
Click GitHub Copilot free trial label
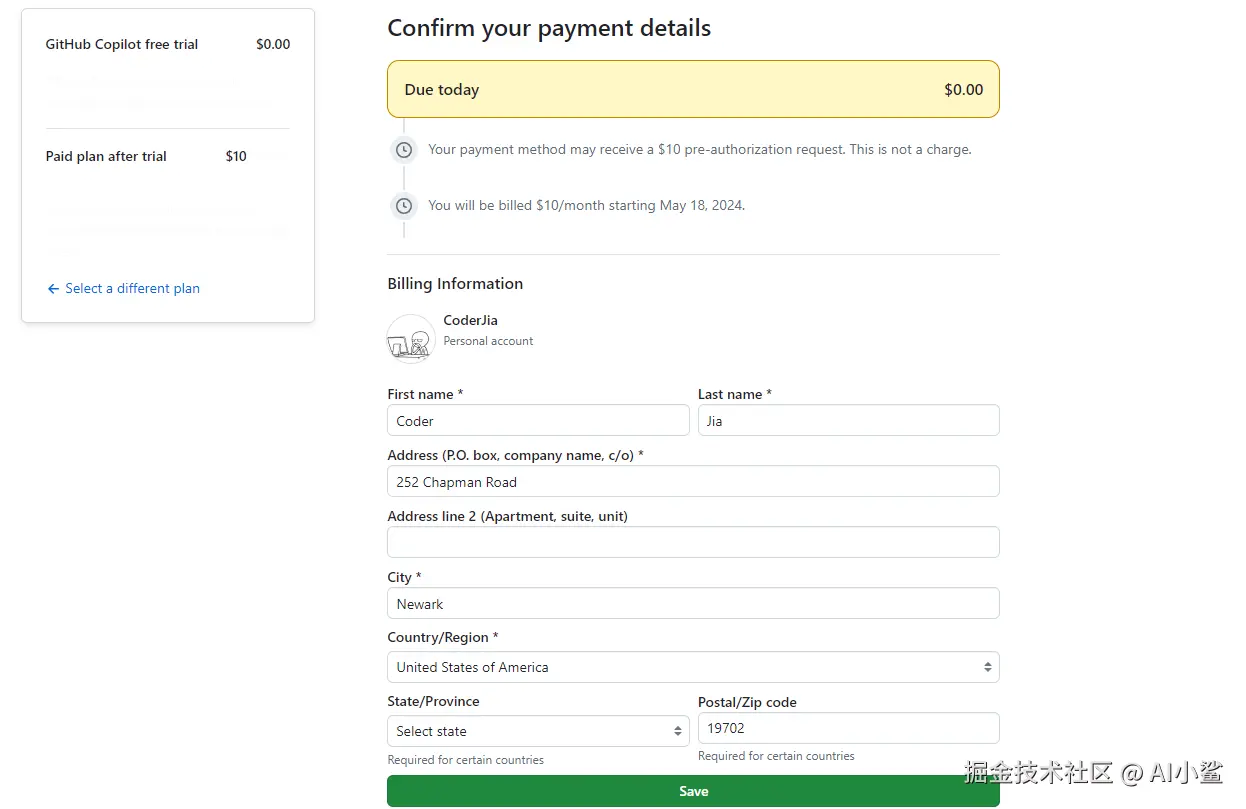(122, 45)
